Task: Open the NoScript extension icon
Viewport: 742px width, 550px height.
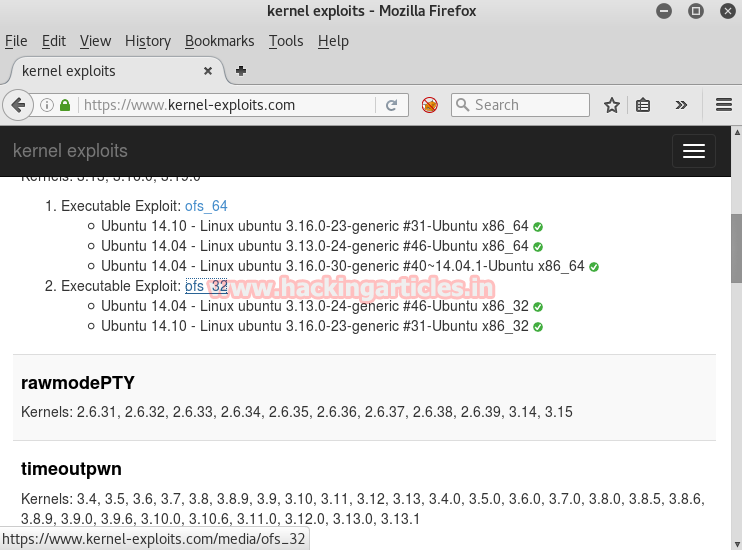Action: pyautogui.click(x=430, y=105)
